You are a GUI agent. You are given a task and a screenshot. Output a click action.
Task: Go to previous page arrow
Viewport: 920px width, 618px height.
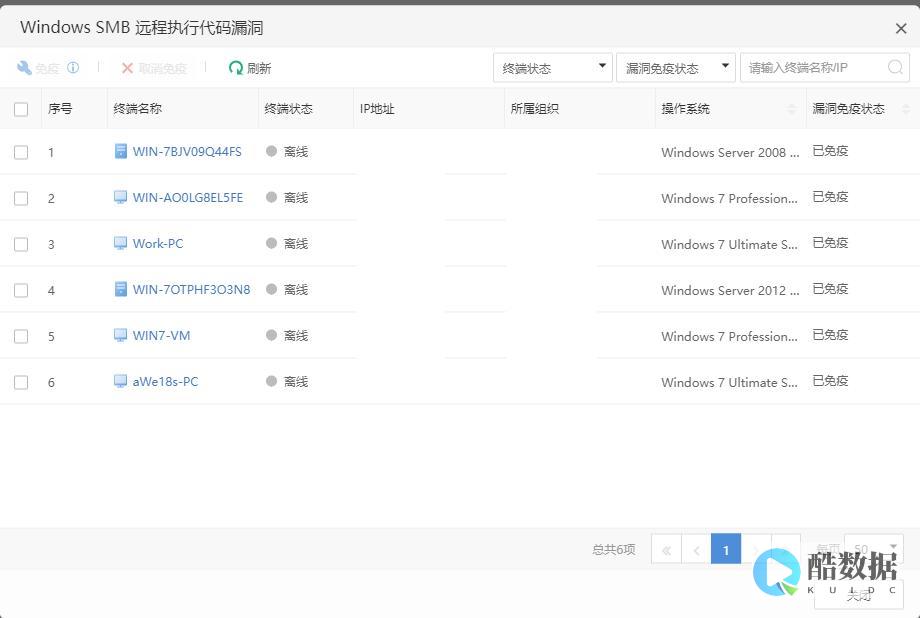[x=696, y=550]
